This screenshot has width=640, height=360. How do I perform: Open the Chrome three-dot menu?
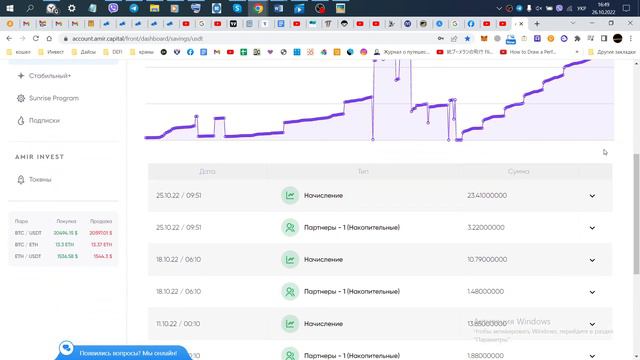(x=631, y=38)
